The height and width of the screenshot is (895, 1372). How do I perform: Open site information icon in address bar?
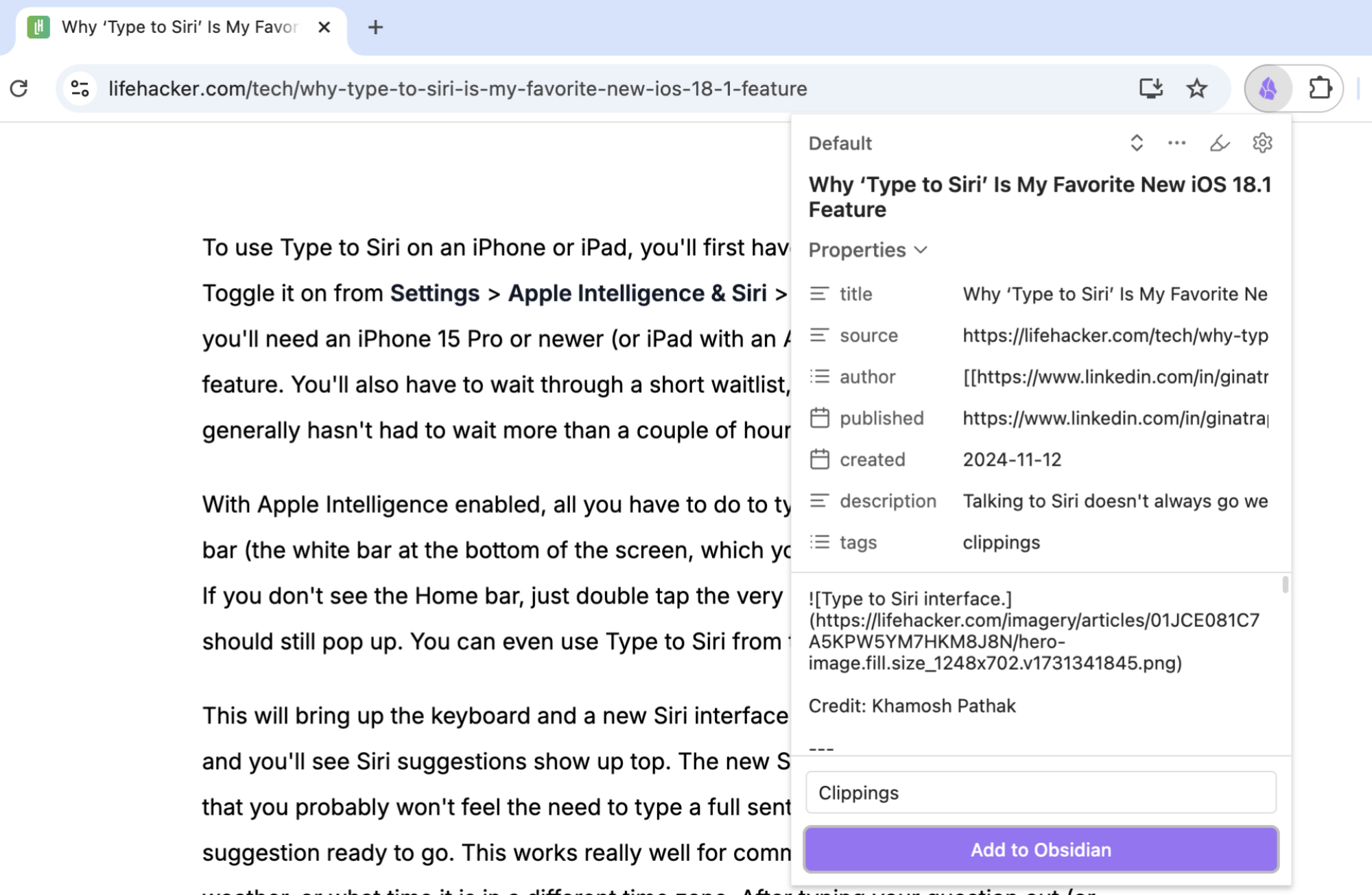click(x=80, y=88)
